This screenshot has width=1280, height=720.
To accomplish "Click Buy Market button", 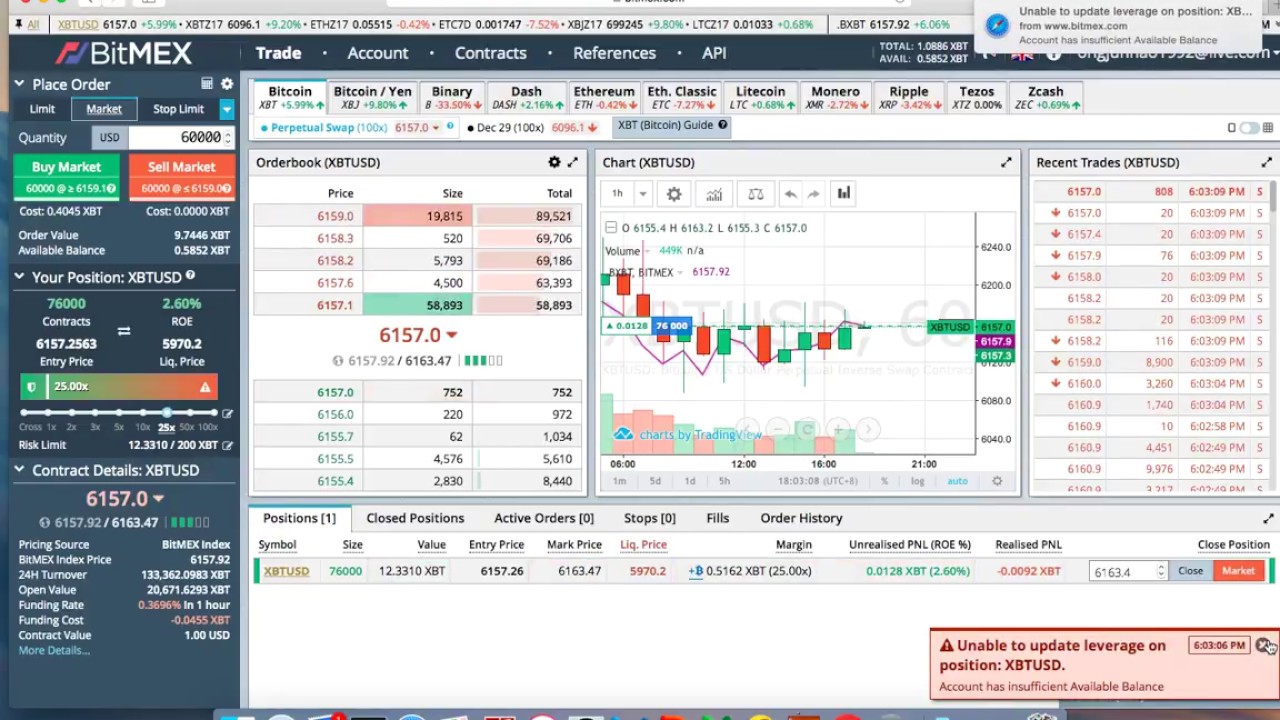I will click(x=66, y=176).
